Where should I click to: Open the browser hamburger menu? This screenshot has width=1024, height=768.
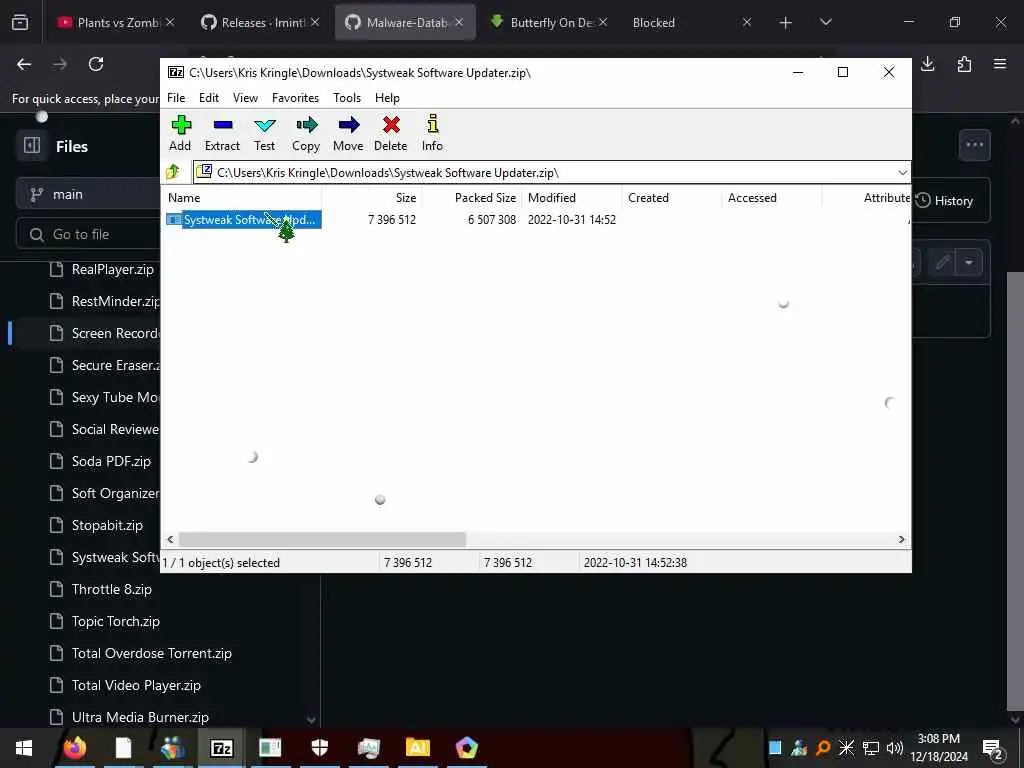pyautogui.click(x=1000, y=64)
